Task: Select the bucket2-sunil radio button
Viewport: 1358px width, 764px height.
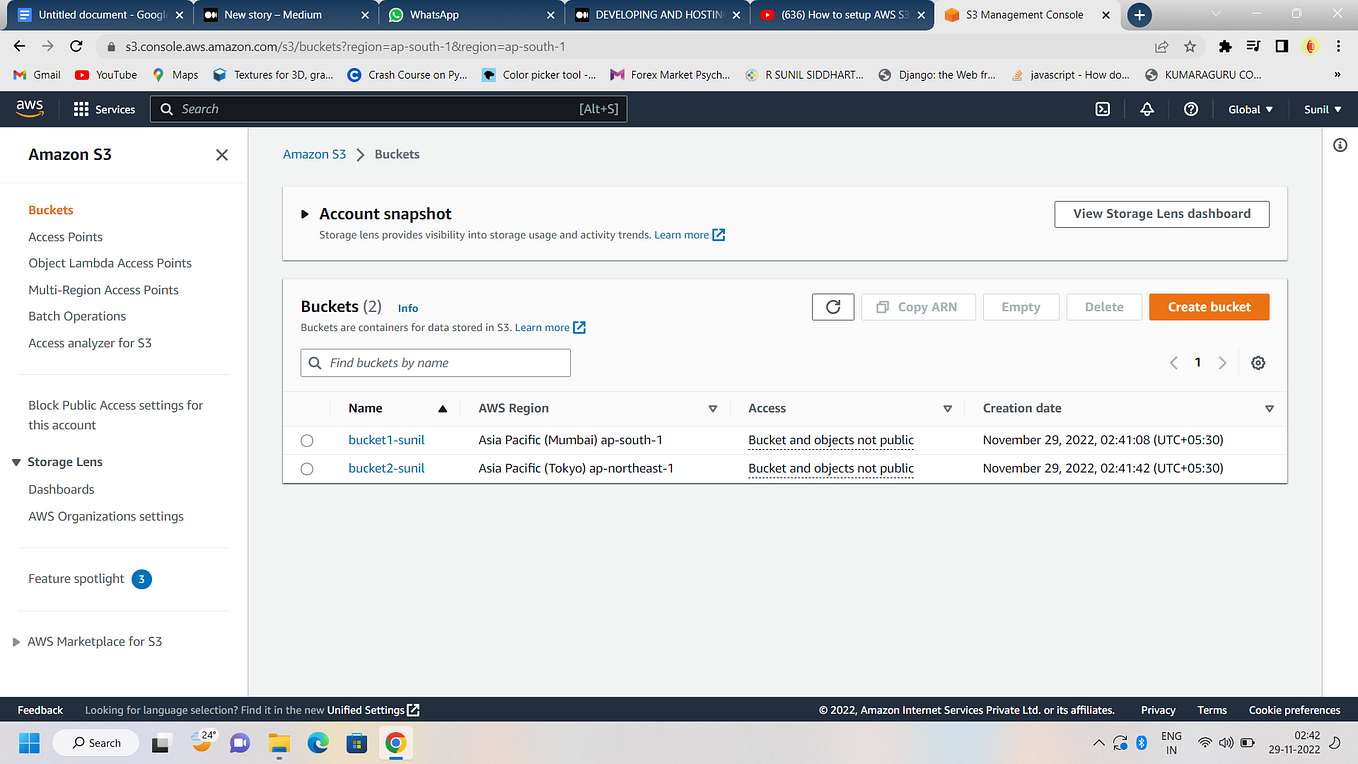Action: tap(306, 468)
